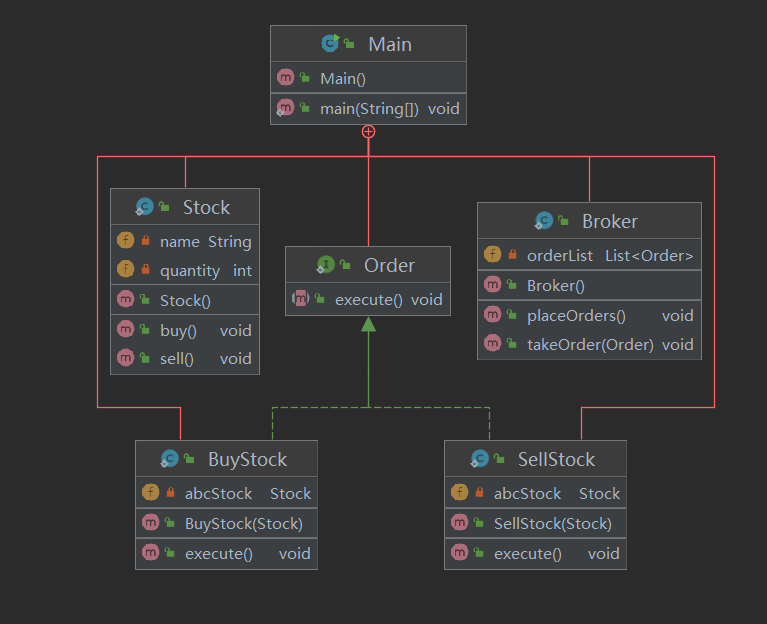Click the red lock icon beside name

click(145, 241)
